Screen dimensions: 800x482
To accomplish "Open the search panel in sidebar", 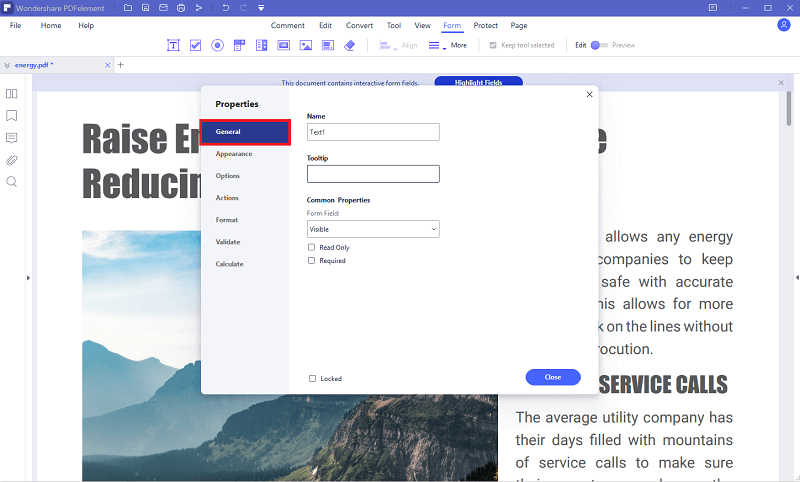I will coord(11,182).
